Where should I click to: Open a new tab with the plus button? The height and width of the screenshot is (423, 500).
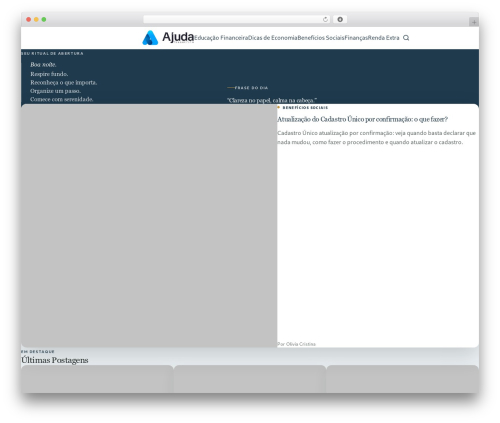click(474, 22)
